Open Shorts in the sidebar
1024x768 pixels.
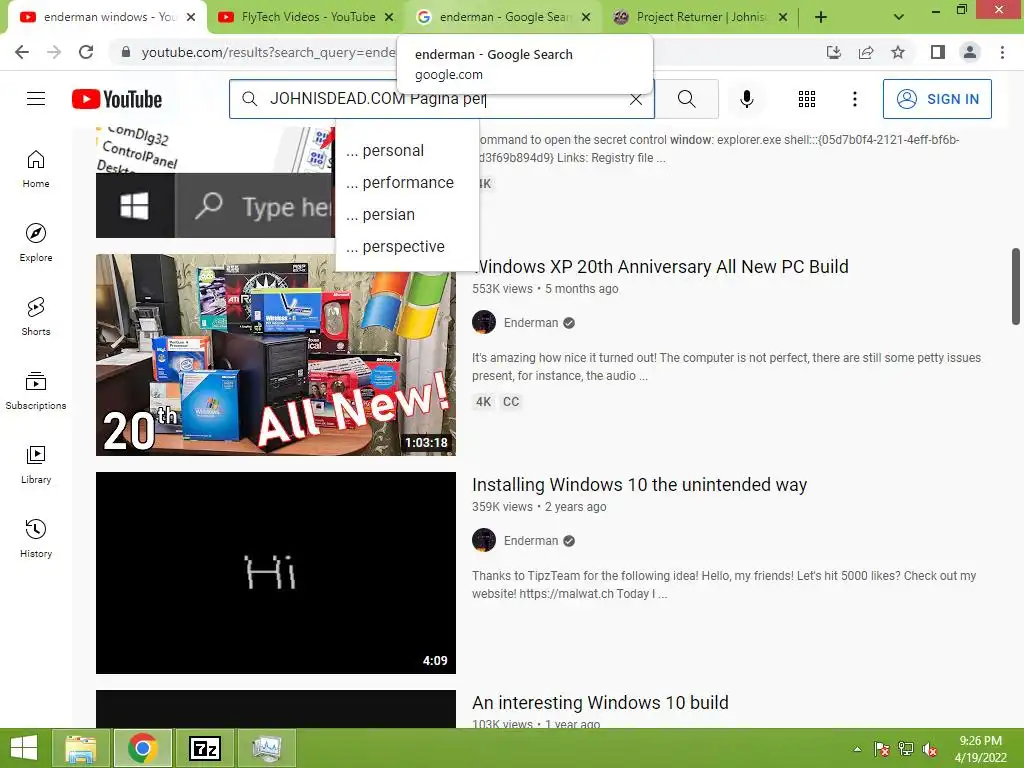(36, 316)
